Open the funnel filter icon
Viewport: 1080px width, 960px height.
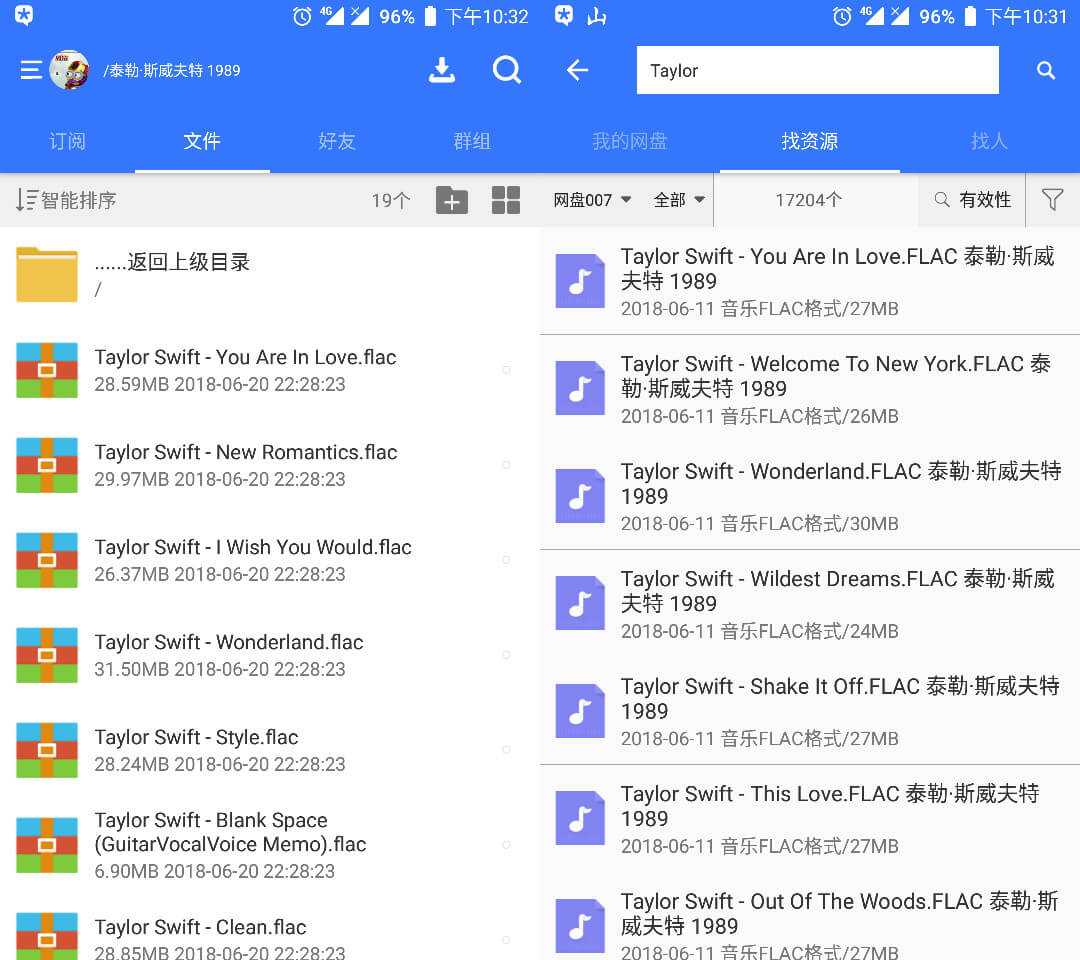tap(1052, 200)
